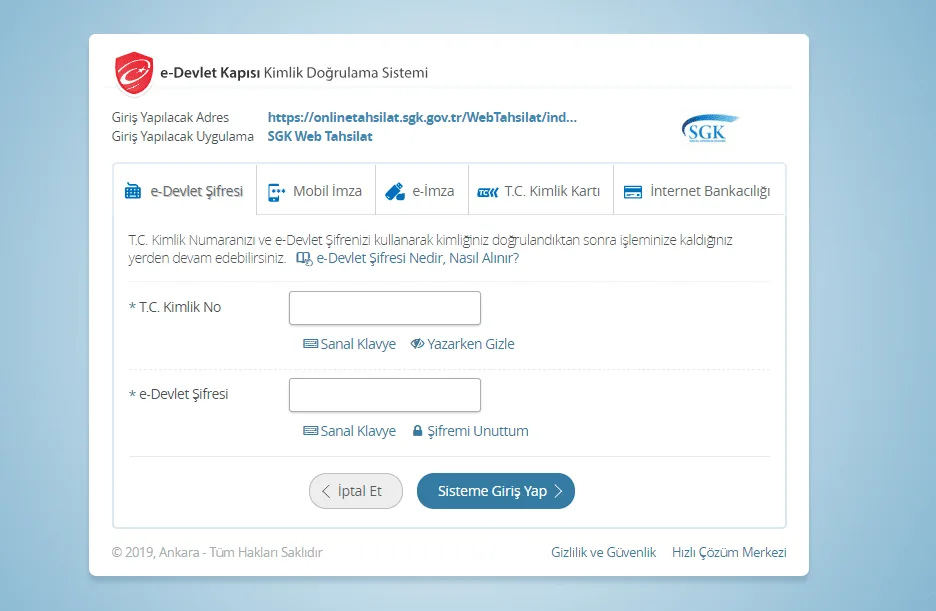
Task: Toggle Yazarken Gizle option
Action: pos(463,344)
